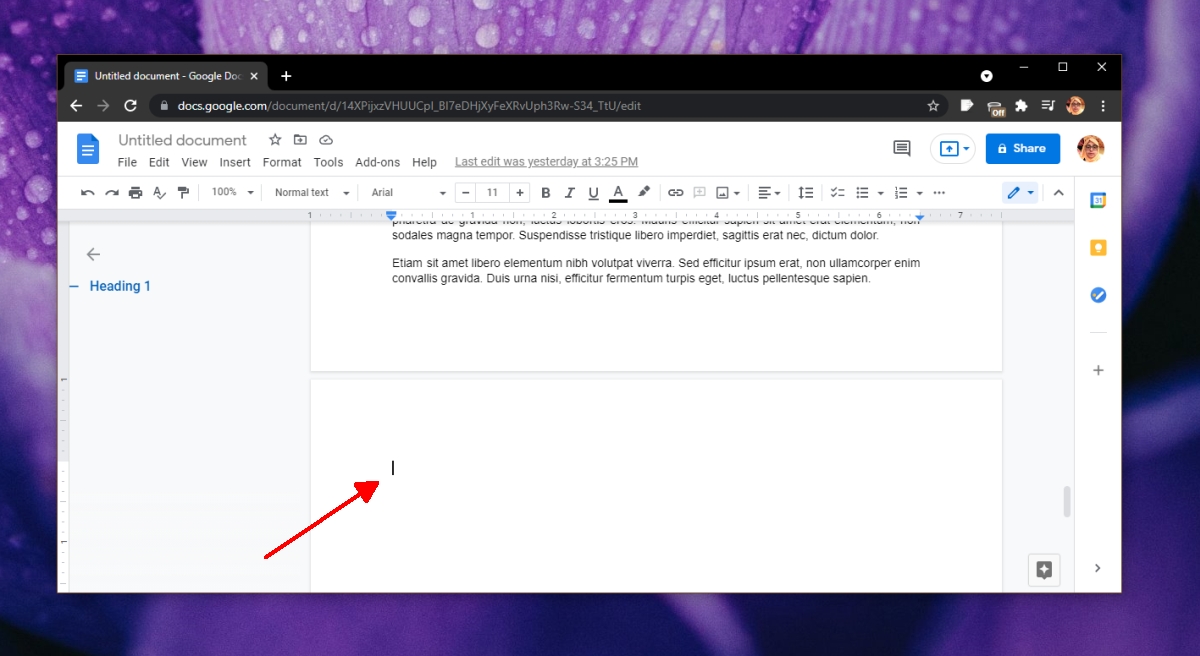The height and width of the screenshot is (656, 1200).
Task: Collapse the menus with the up chevron
Action: coord(1058,192)
